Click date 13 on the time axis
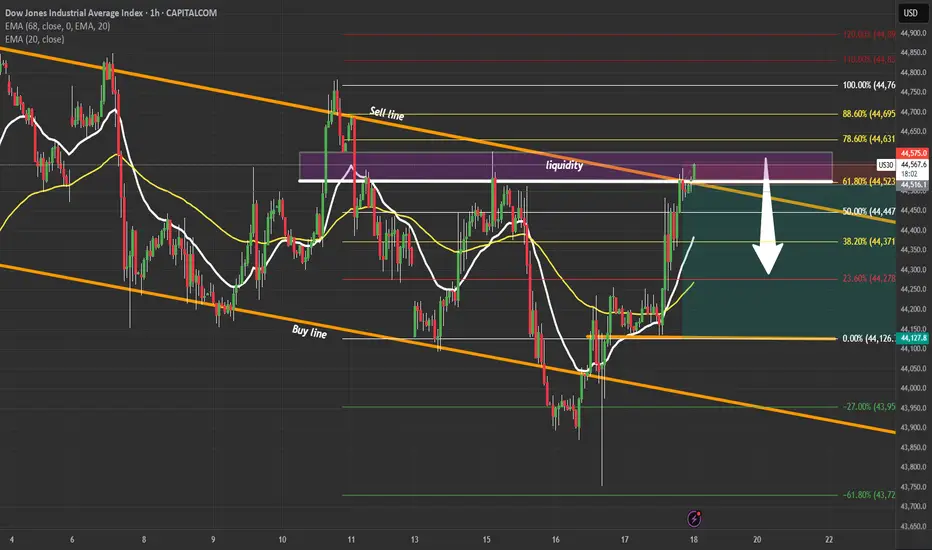Viewport: 932px width, 550px height. click(414, 540)
